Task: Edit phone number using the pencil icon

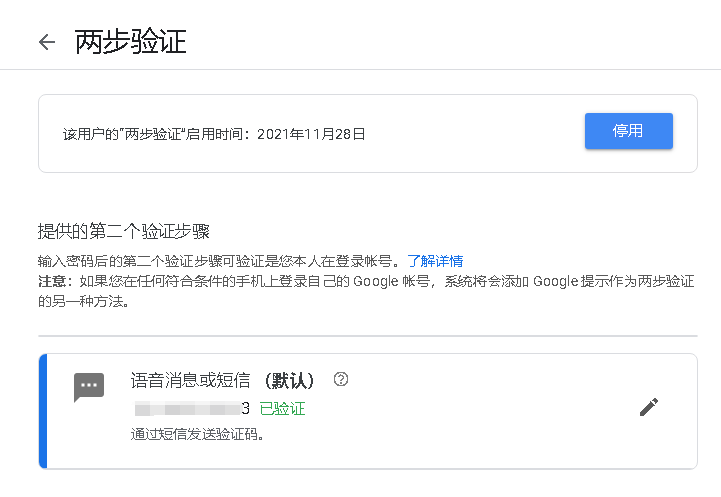Action: coord(649,407)
